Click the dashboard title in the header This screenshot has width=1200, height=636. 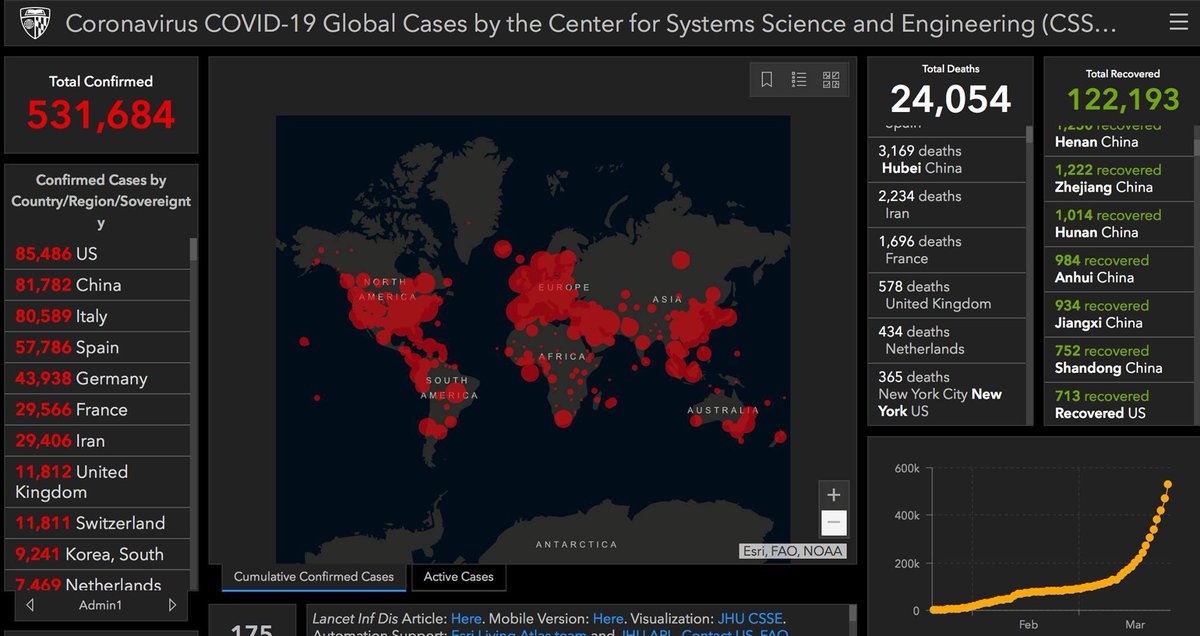tap(591, 23)
